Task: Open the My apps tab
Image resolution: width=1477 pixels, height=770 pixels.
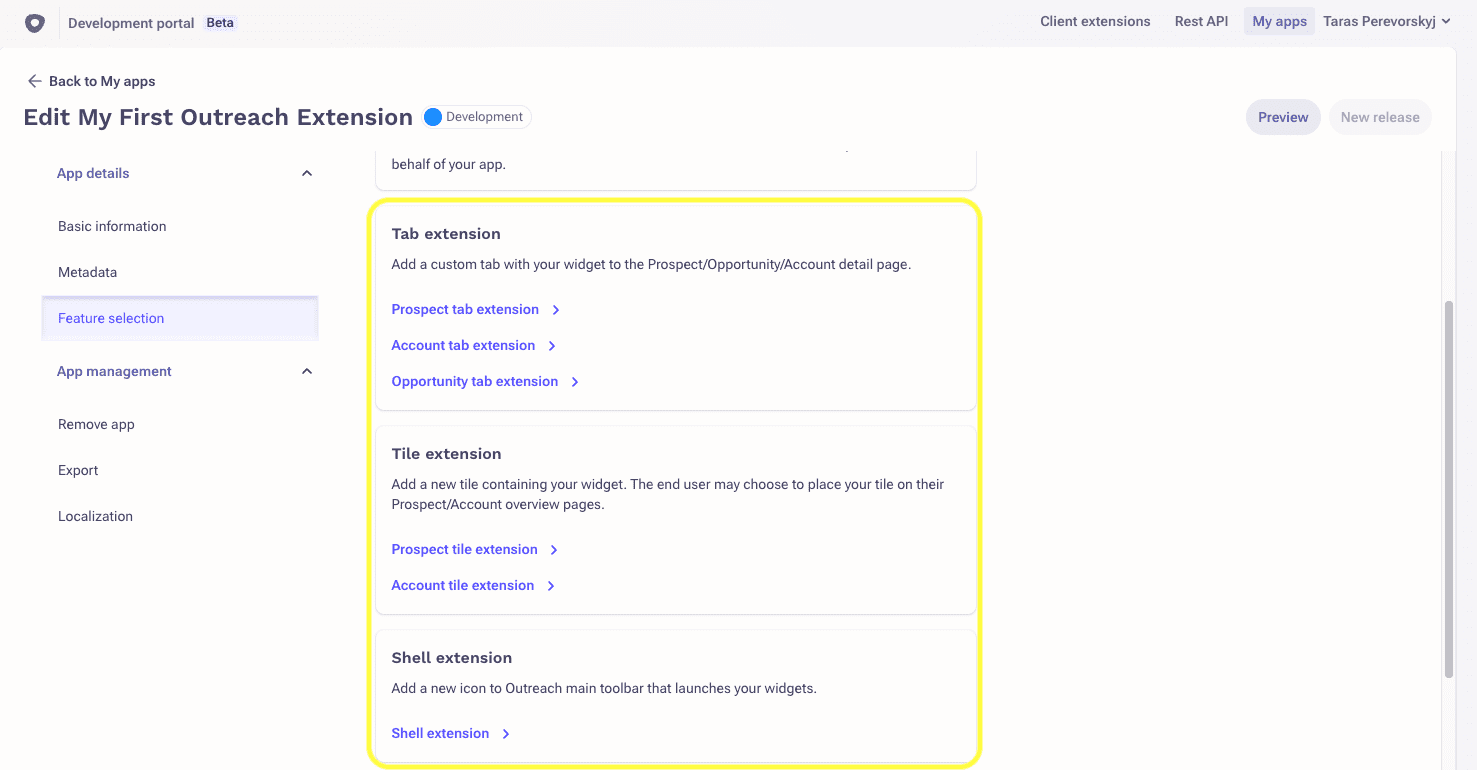Action: click(1279, 20)
